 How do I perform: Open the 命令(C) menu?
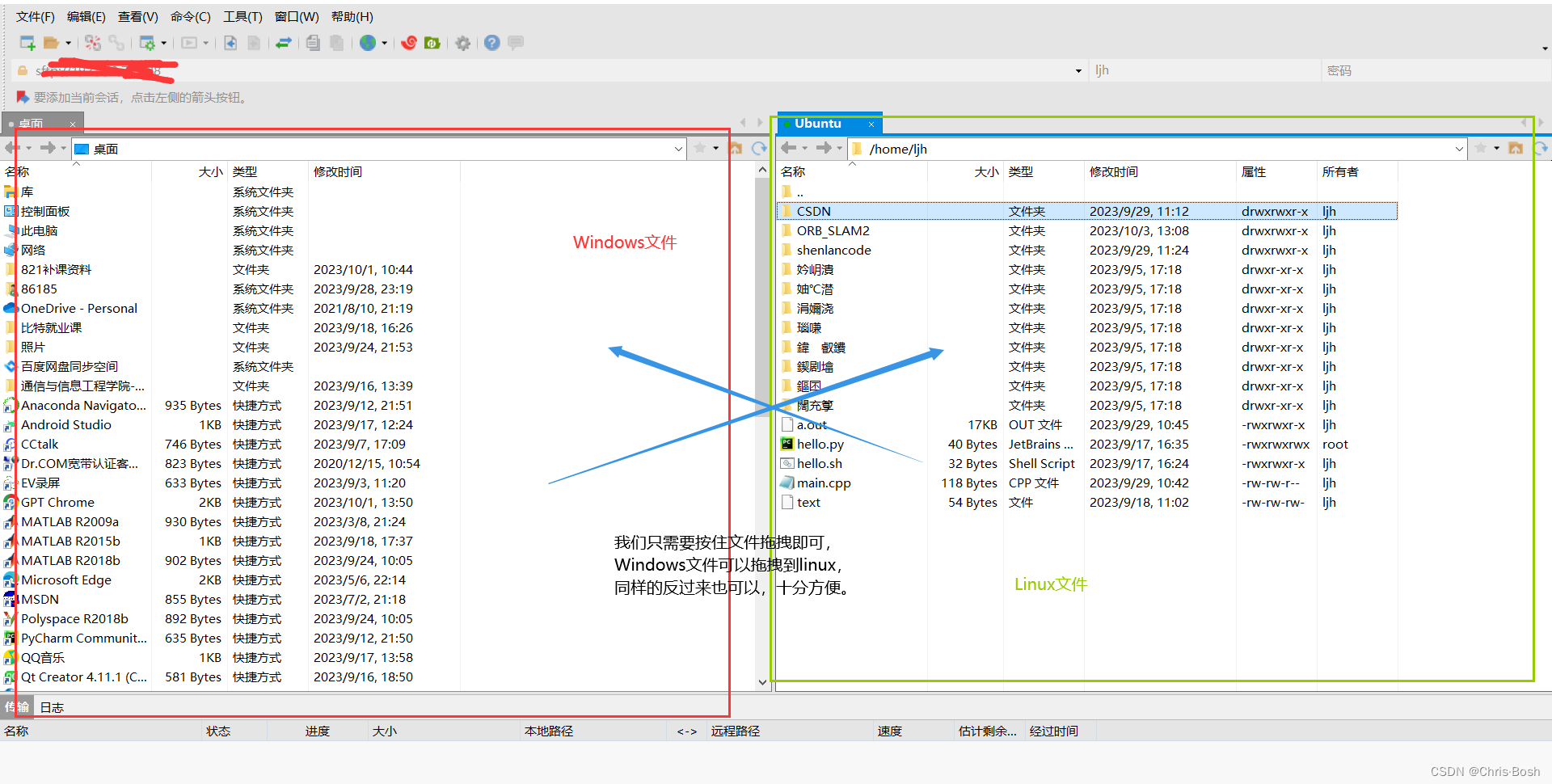click(190, 17)
